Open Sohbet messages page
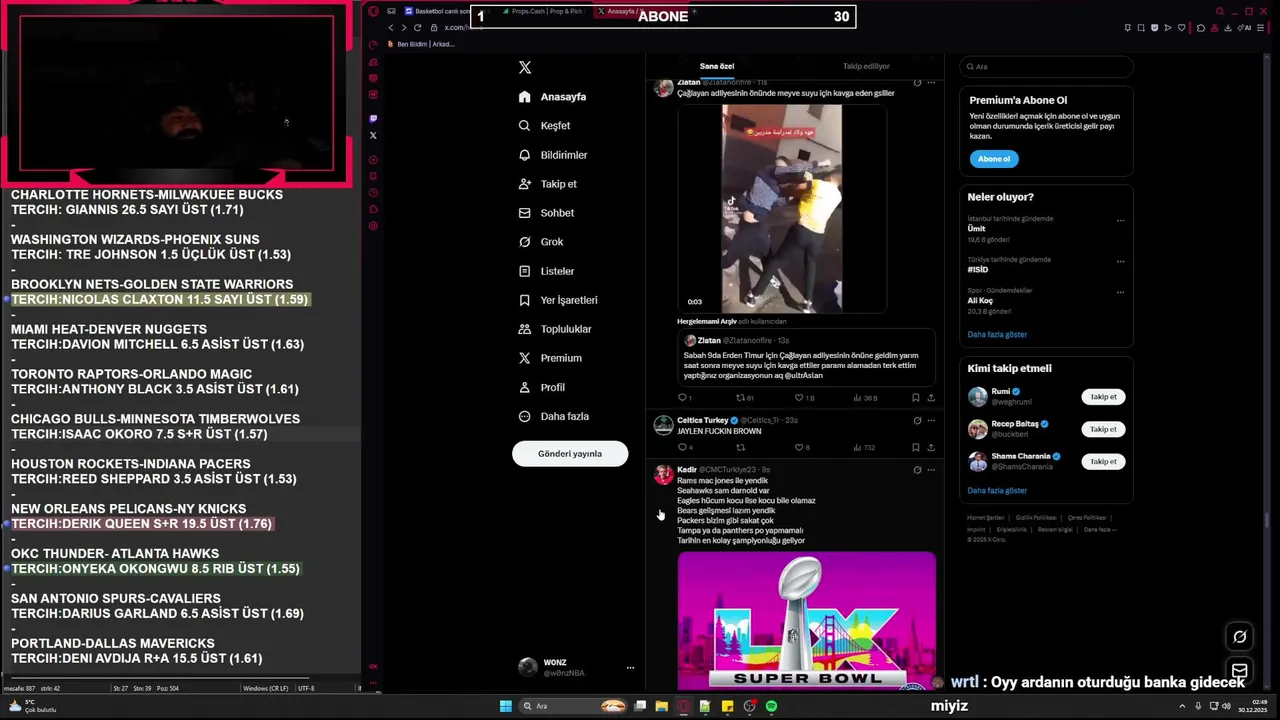1280x720 pixels. click(x=546, y=213)
